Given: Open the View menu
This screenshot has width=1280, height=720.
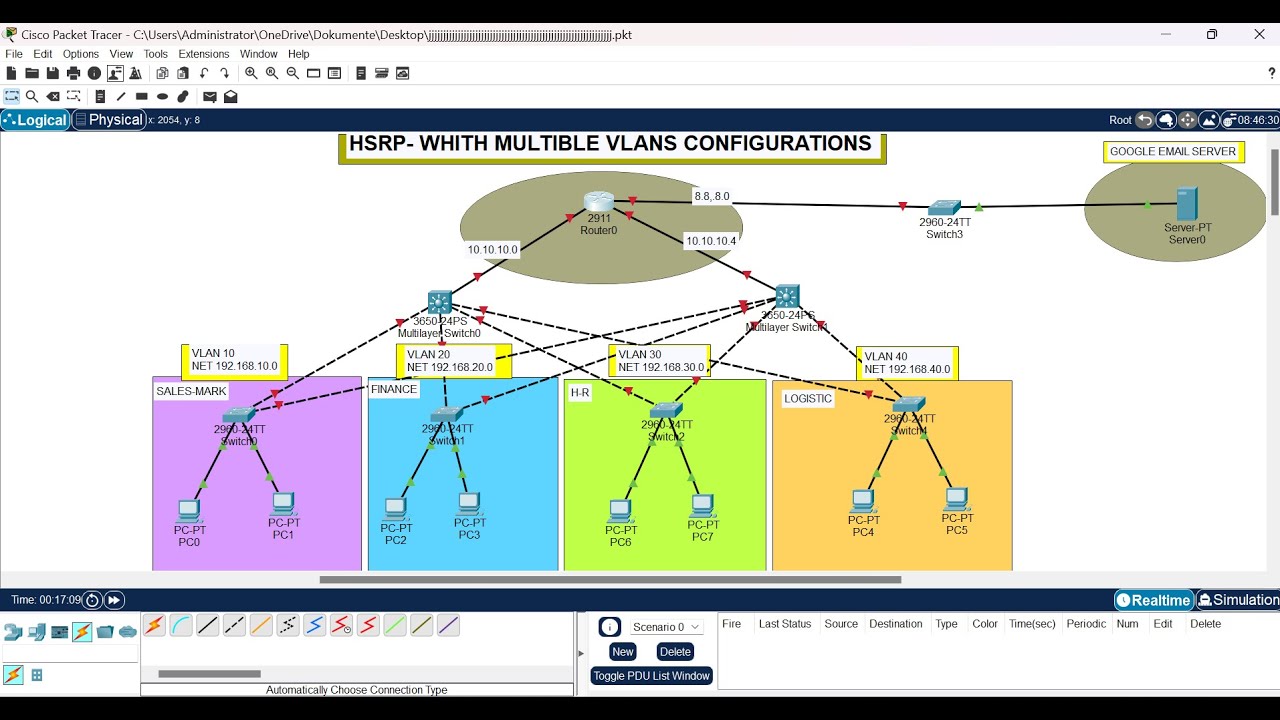Looking at the screenshot, I should click(x=121, y=54).
